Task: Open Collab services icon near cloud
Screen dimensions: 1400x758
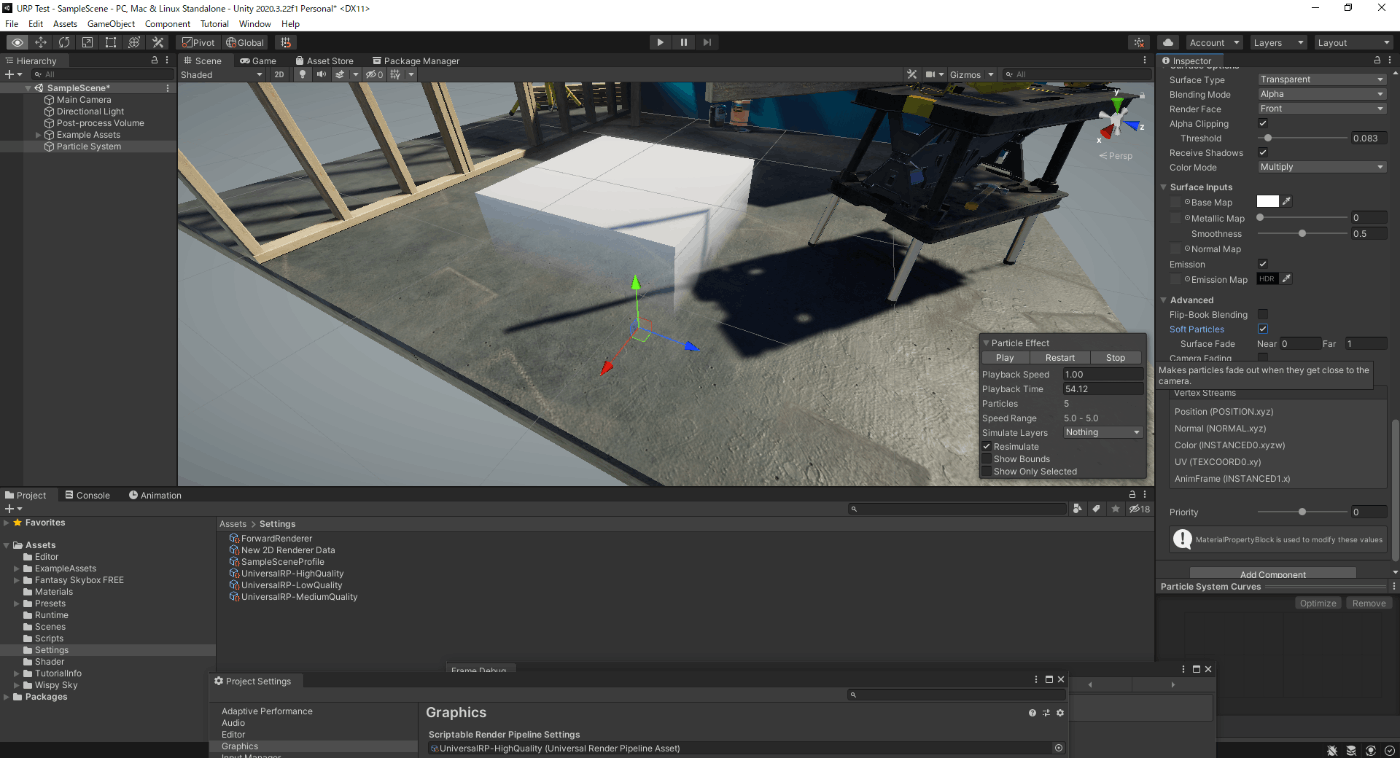Action: point(1138,43)
